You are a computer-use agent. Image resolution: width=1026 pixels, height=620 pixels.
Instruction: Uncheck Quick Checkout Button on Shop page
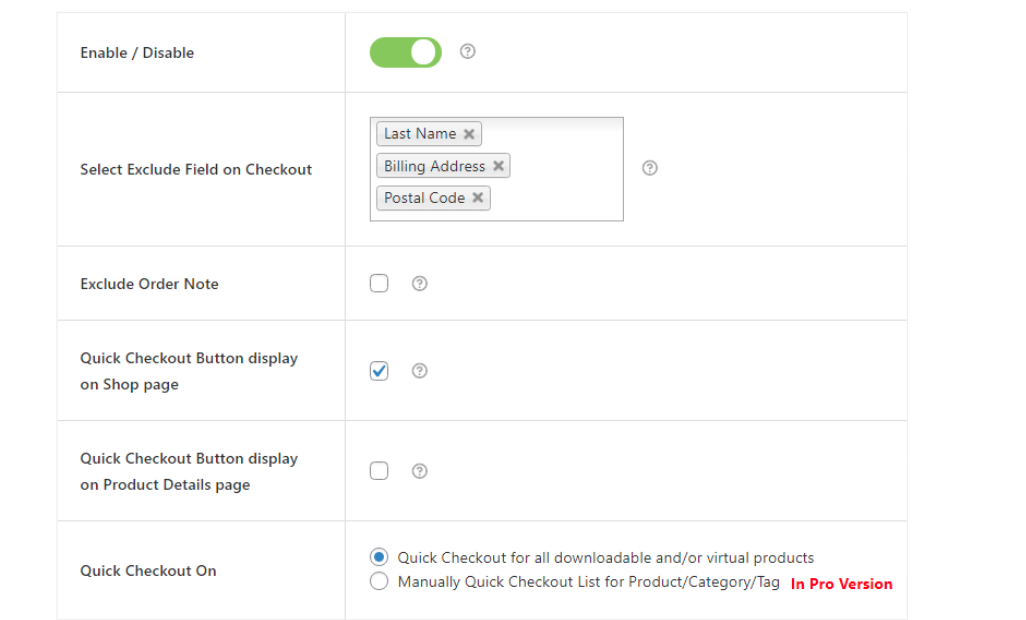coord(379,371)
